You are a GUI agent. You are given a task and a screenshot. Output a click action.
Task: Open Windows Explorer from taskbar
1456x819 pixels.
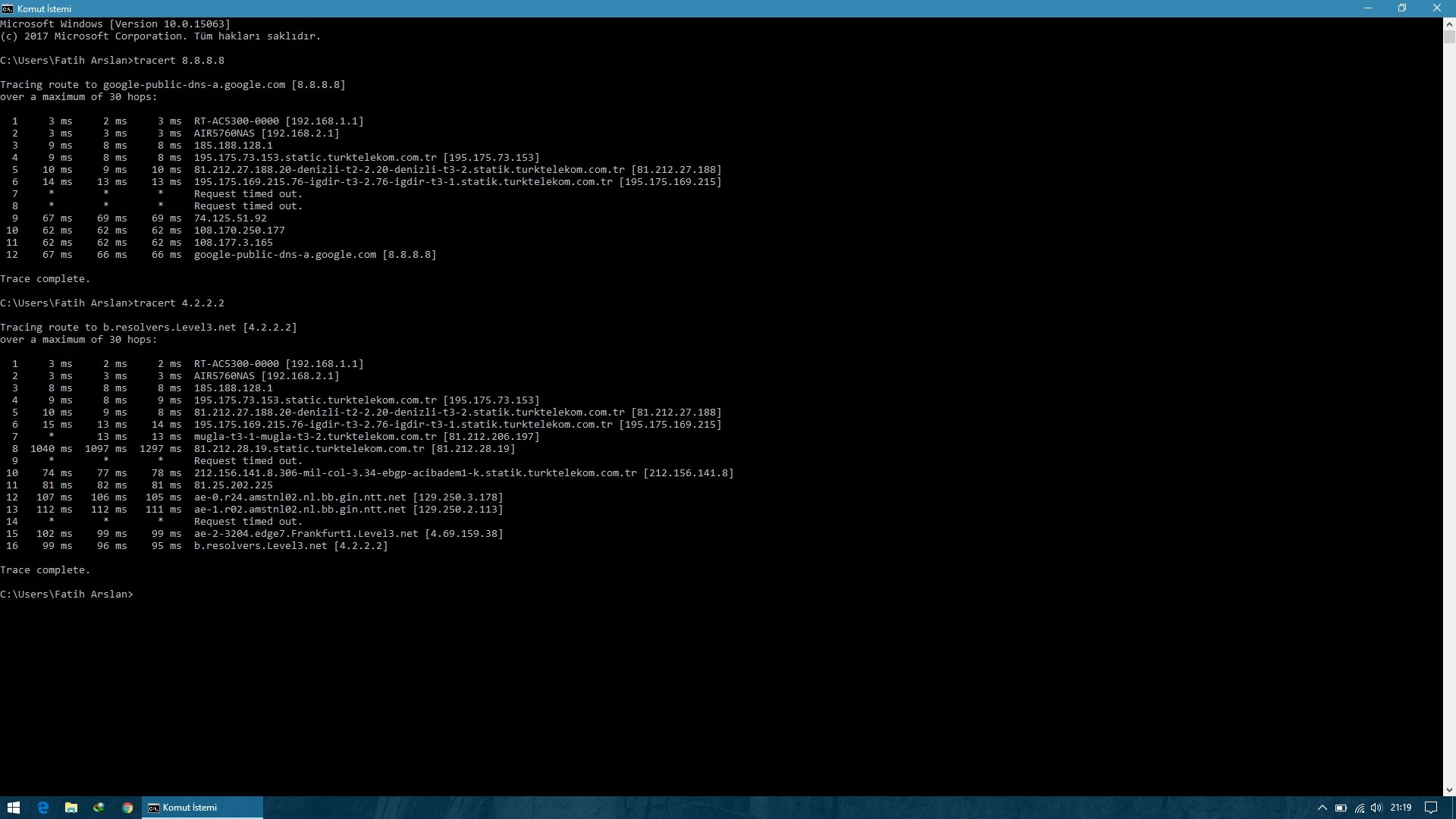[70, 807]
